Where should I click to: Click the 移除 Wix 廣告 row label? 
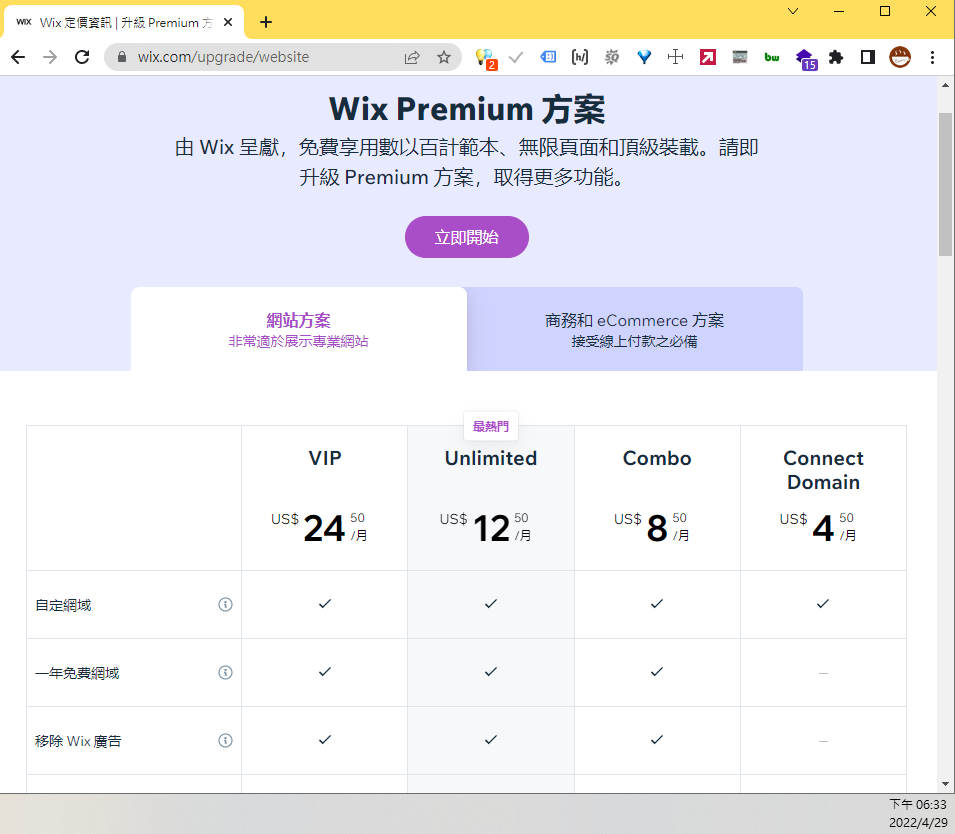78,741
